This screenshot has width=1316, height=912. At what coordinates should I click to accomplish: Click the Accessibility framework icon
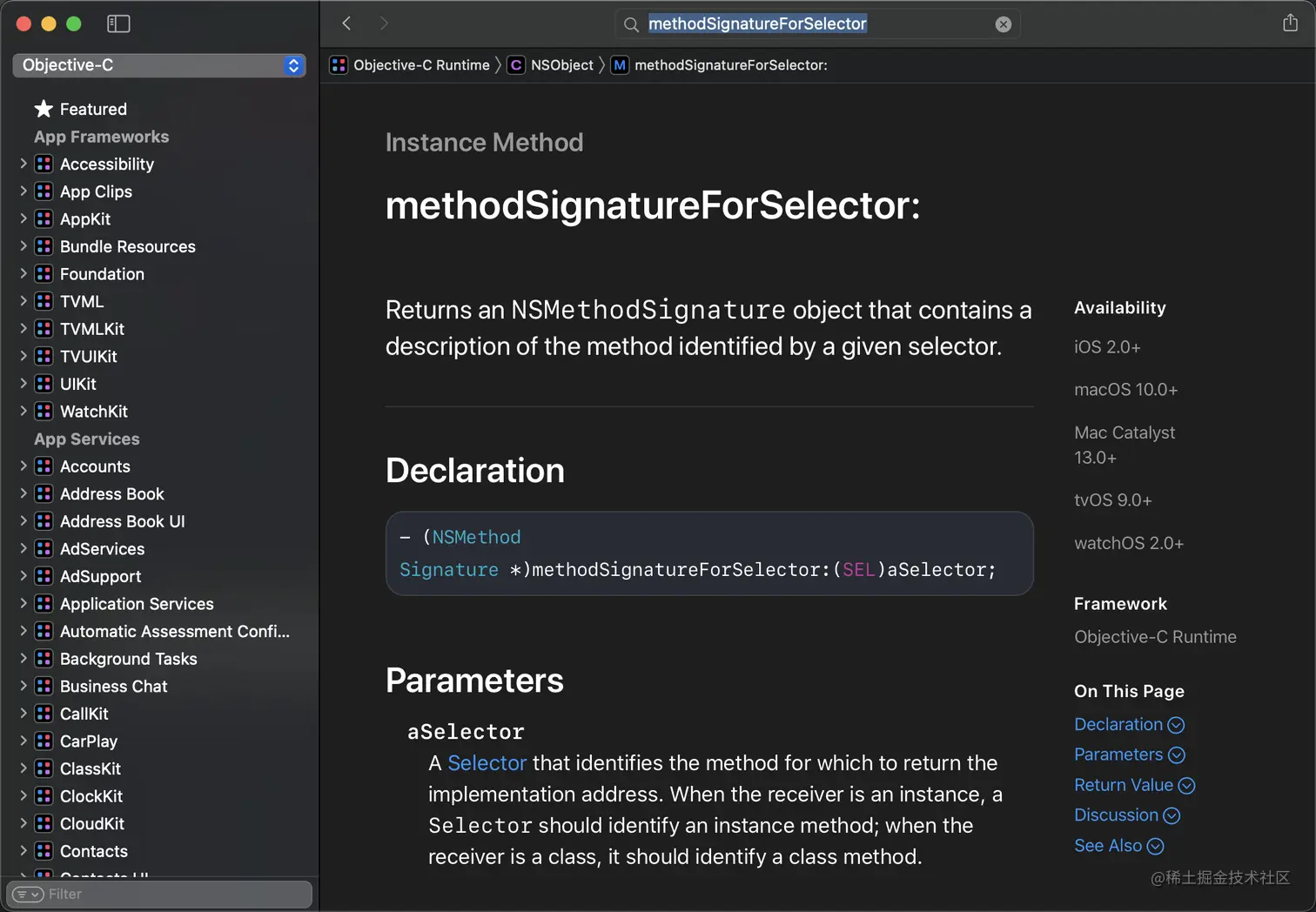pyautogui.click(x=44, y=164)
